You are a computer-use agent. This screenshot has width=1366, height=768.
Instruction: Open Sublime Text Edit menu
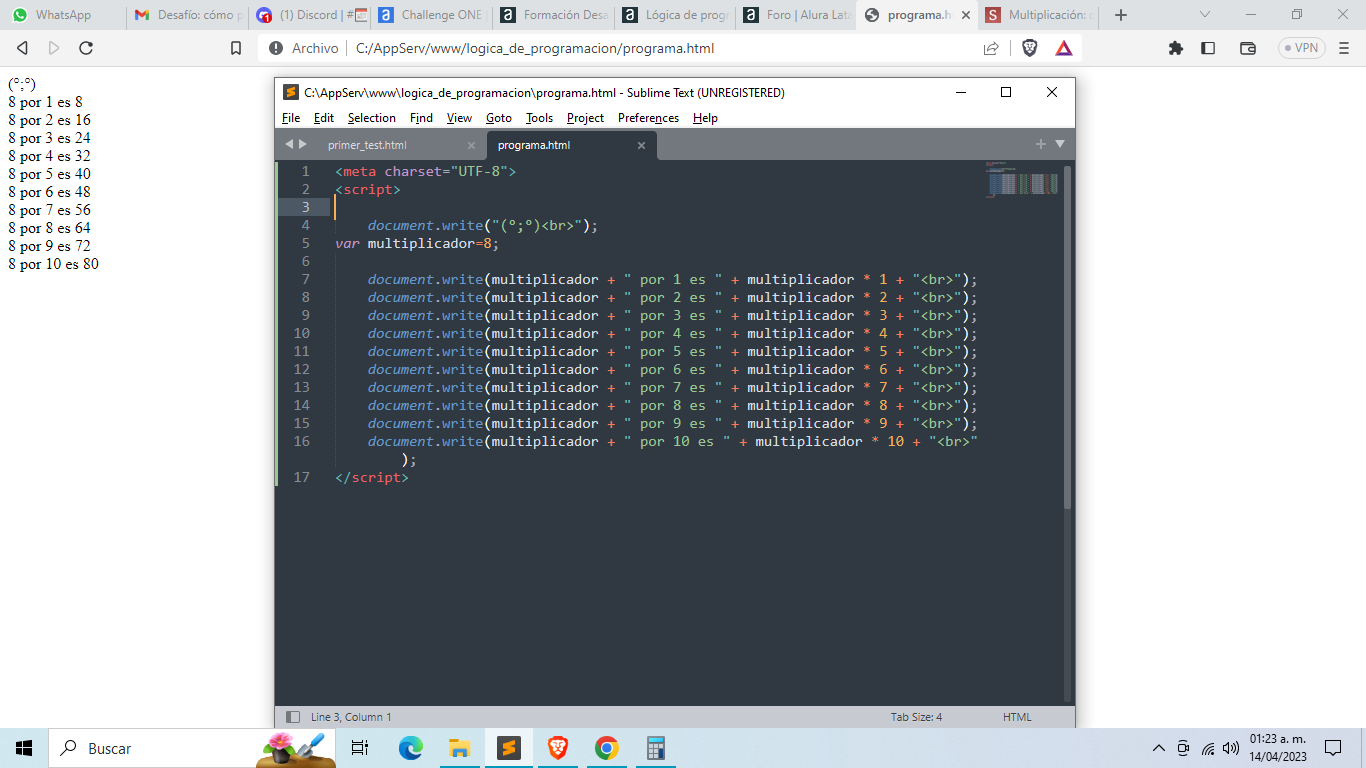coord(324,118)
